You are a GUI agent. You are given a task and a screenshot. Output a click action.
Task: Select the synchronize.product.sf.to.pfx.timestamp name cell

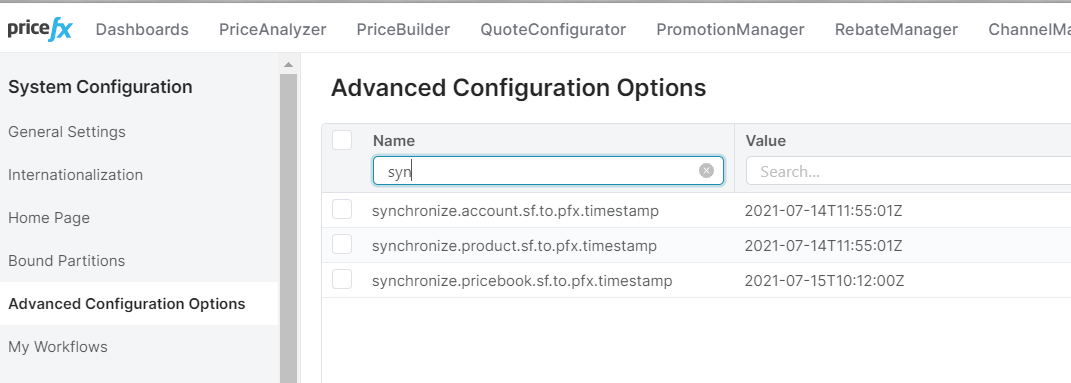[514, 246]
